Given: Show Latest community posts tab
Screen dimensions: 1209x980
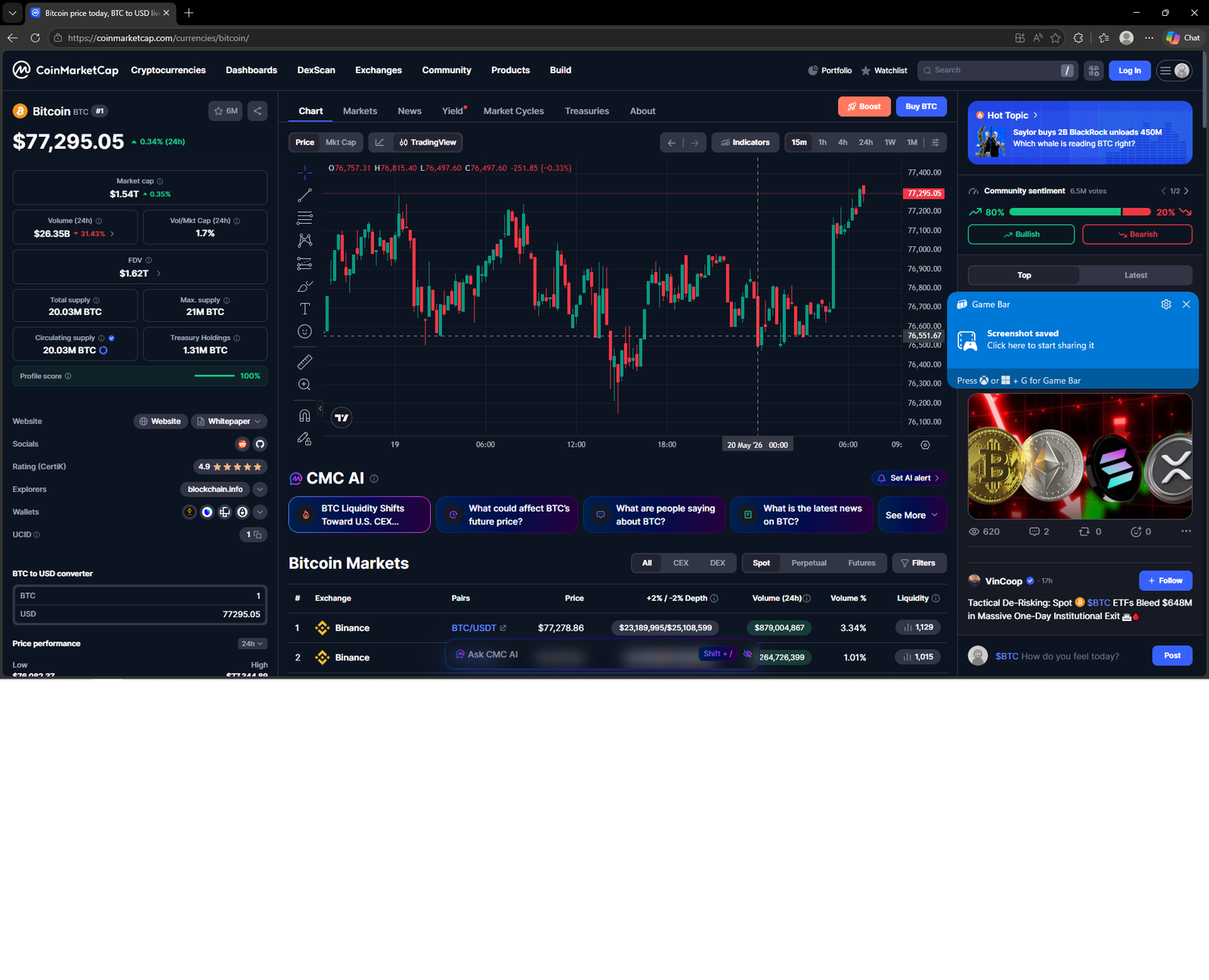Looking at the screenshot, I should (x=1136, y=275).
